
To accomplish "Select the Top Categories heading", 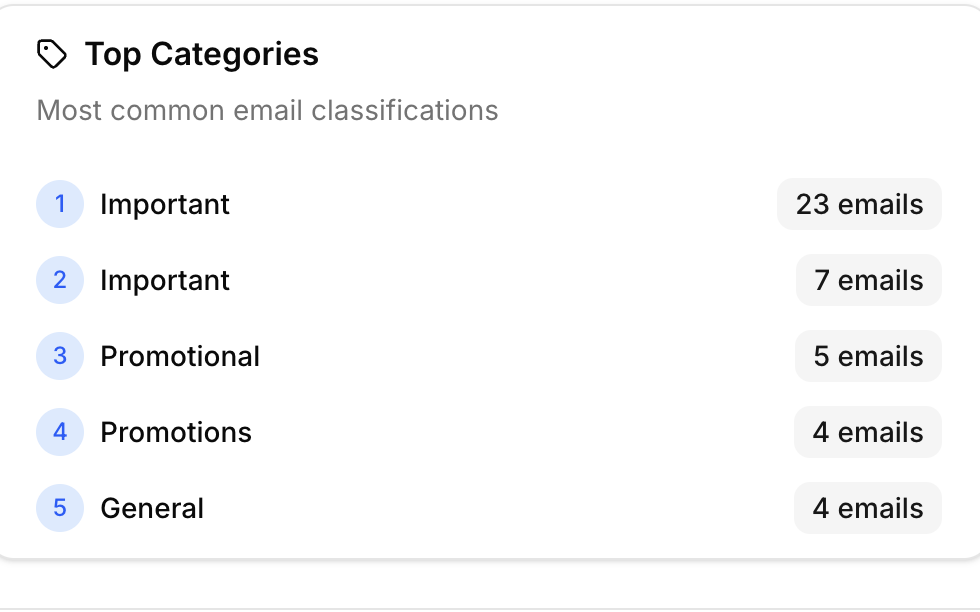I will point(201,54).
